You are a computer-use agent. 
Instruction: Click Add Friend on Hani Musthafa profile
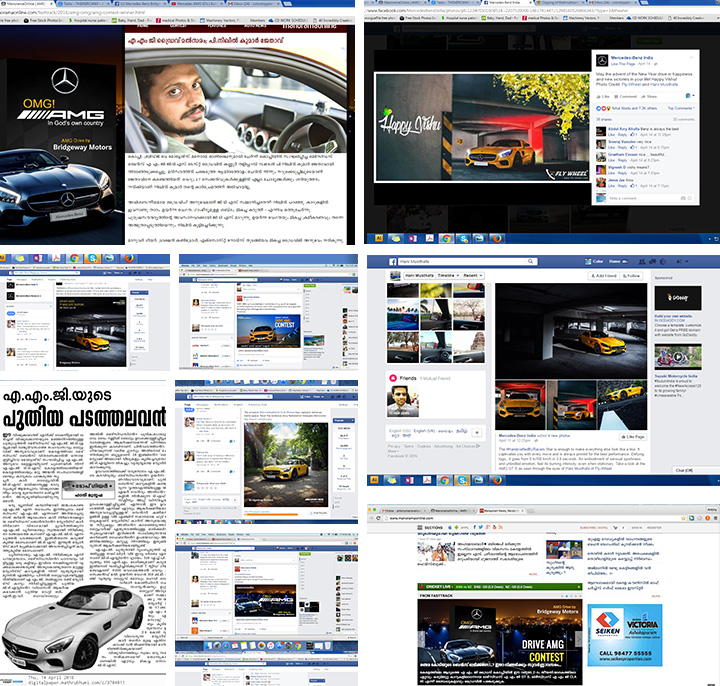[603, 276]
